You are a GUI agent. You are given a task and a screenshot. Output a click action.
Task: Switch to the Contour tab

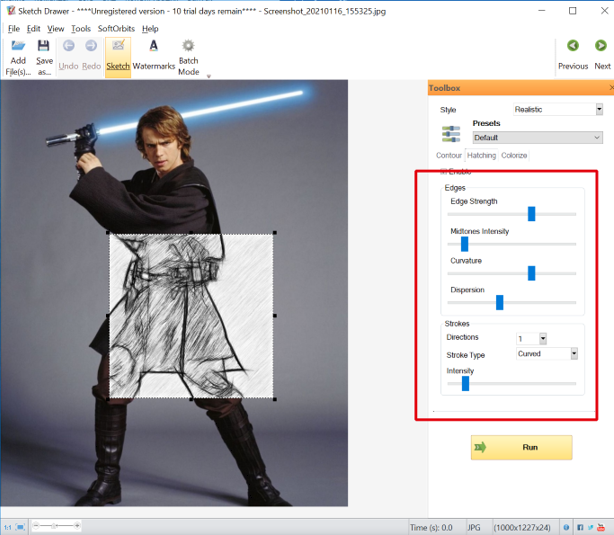click(449, 155)
